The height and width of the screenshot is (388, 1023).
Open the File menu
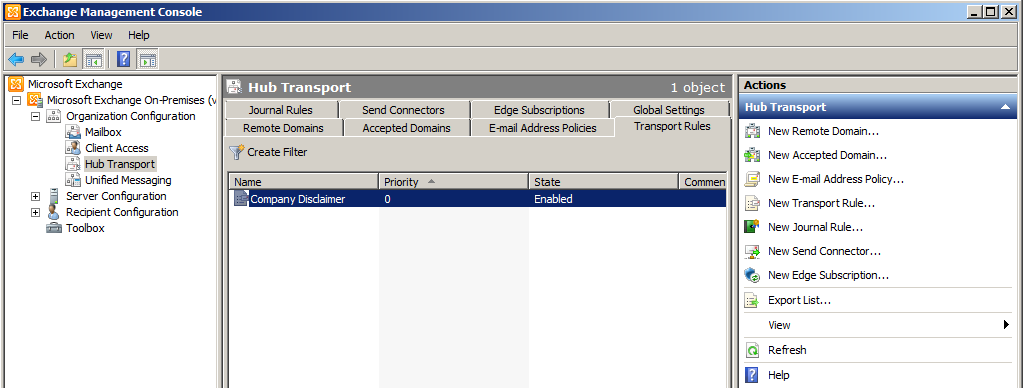pyautogui.click(x=20, y=35)
